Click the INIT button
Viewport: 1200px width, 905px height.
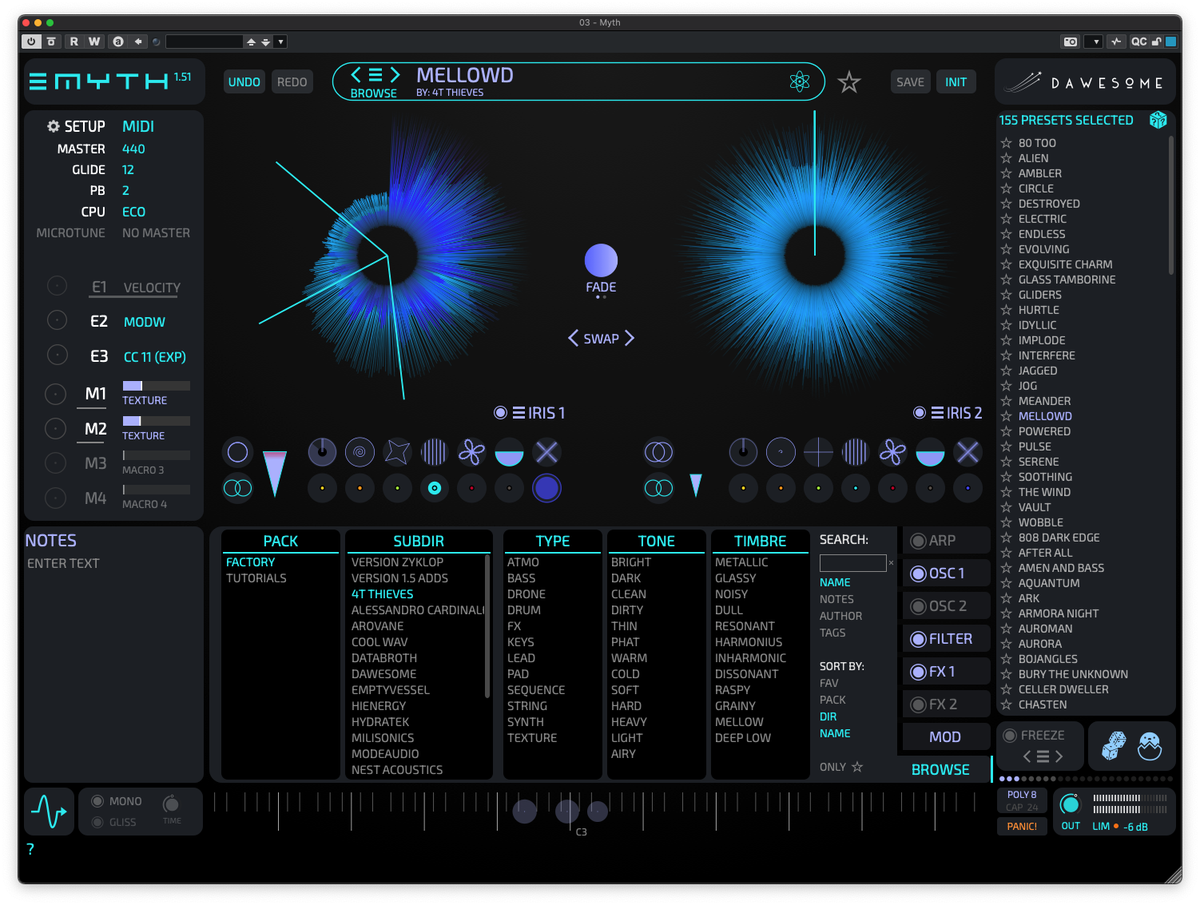(956, 82)
